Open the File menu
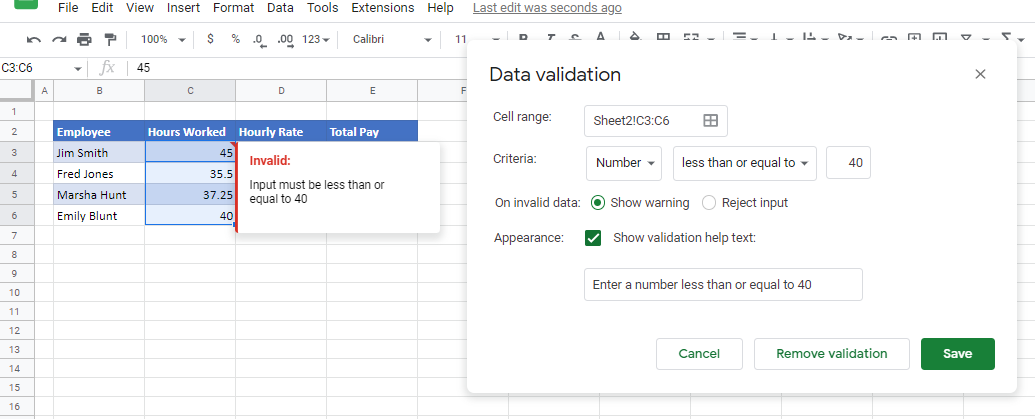Screen dimensions: 1035x419 click(67, 8)
